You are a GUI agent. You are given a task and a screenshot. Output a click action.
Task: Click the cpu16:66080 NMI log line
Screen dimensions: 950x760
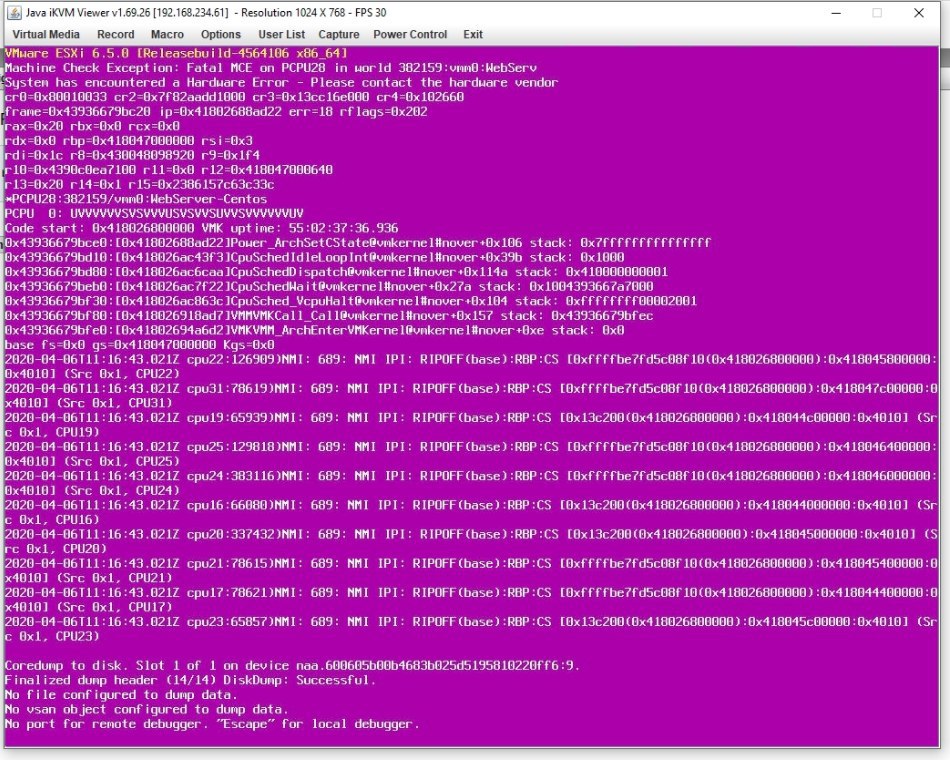click(x=471, y=512)
